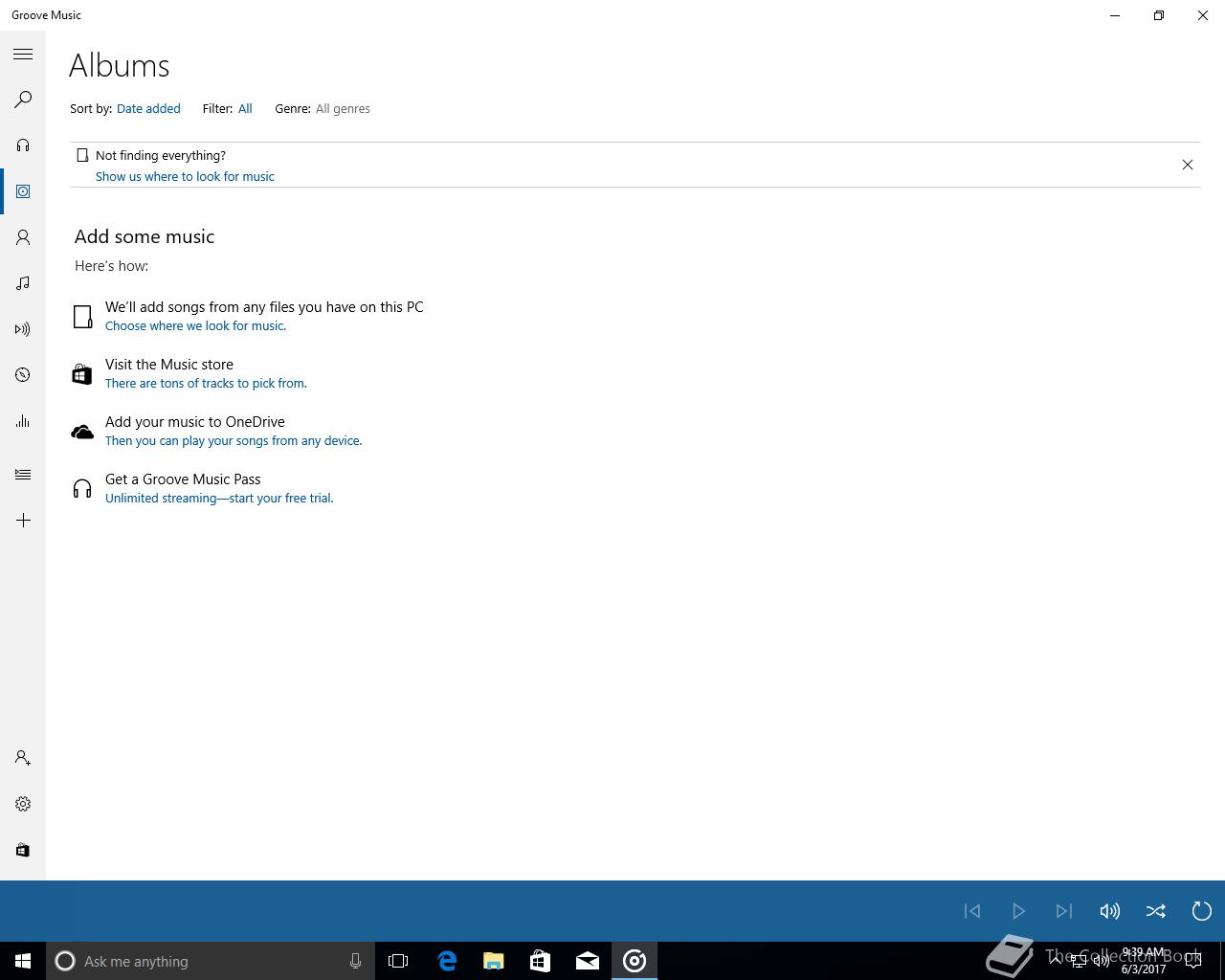Open the sign-in account icon in sidebar
Screen dimensions: 1225x980
point(23,758)
